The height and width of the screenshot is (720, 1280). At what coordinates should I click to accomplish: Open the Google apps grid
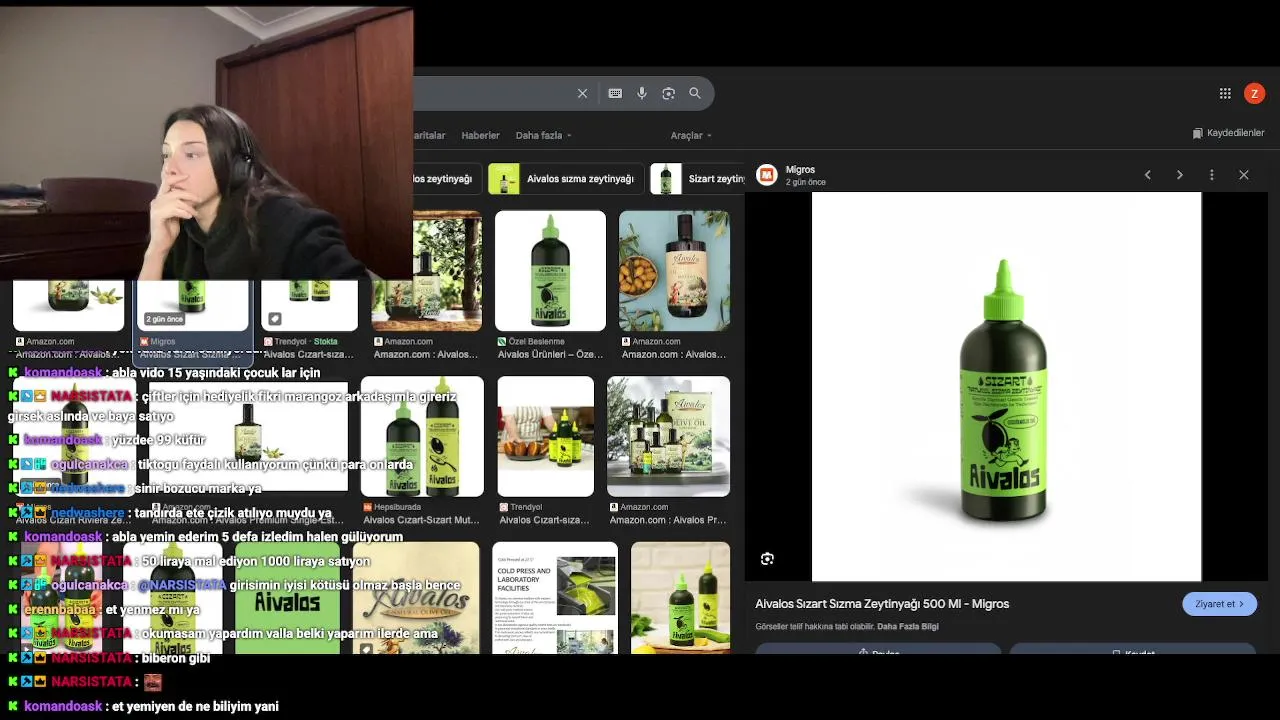(1225, 93)
